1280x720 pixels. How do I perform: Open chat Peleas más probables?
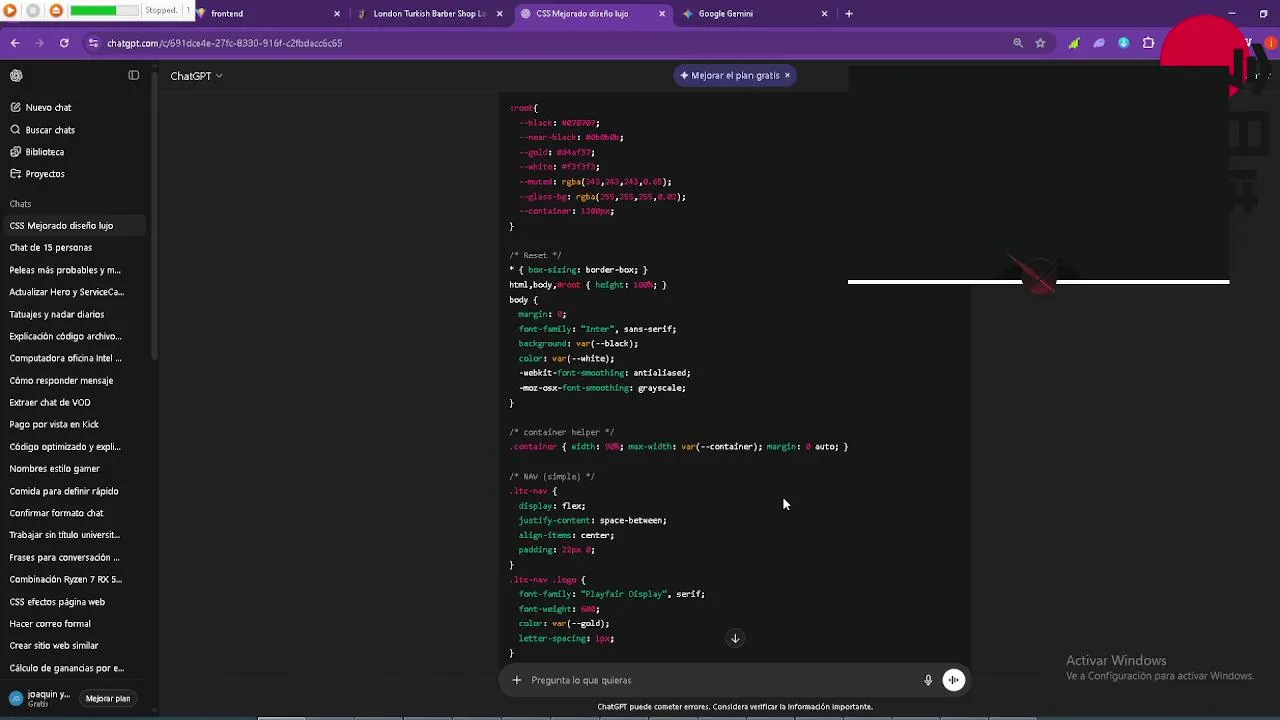coord(75,270)
